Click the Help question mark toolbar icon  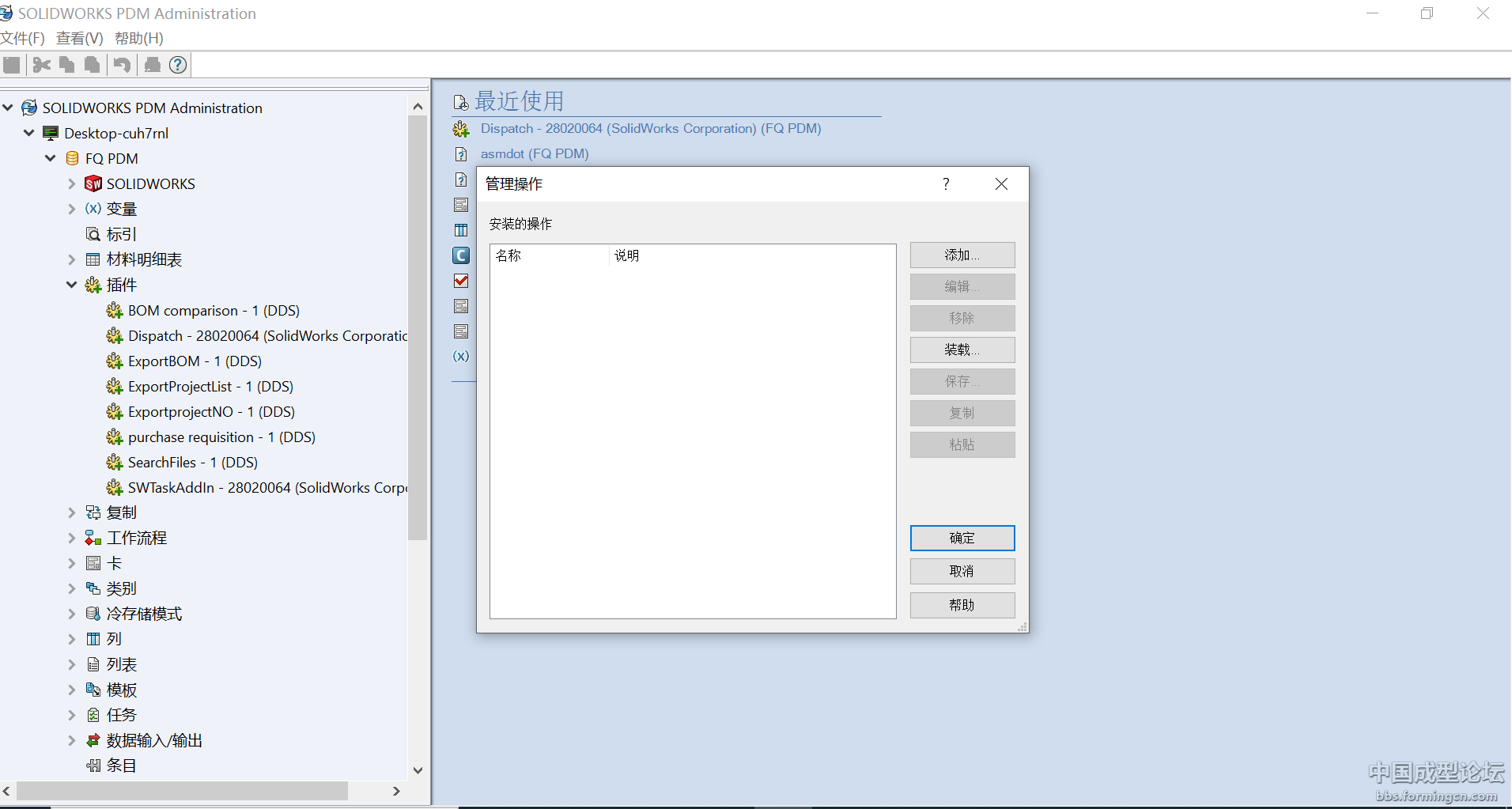pos(178,65)
